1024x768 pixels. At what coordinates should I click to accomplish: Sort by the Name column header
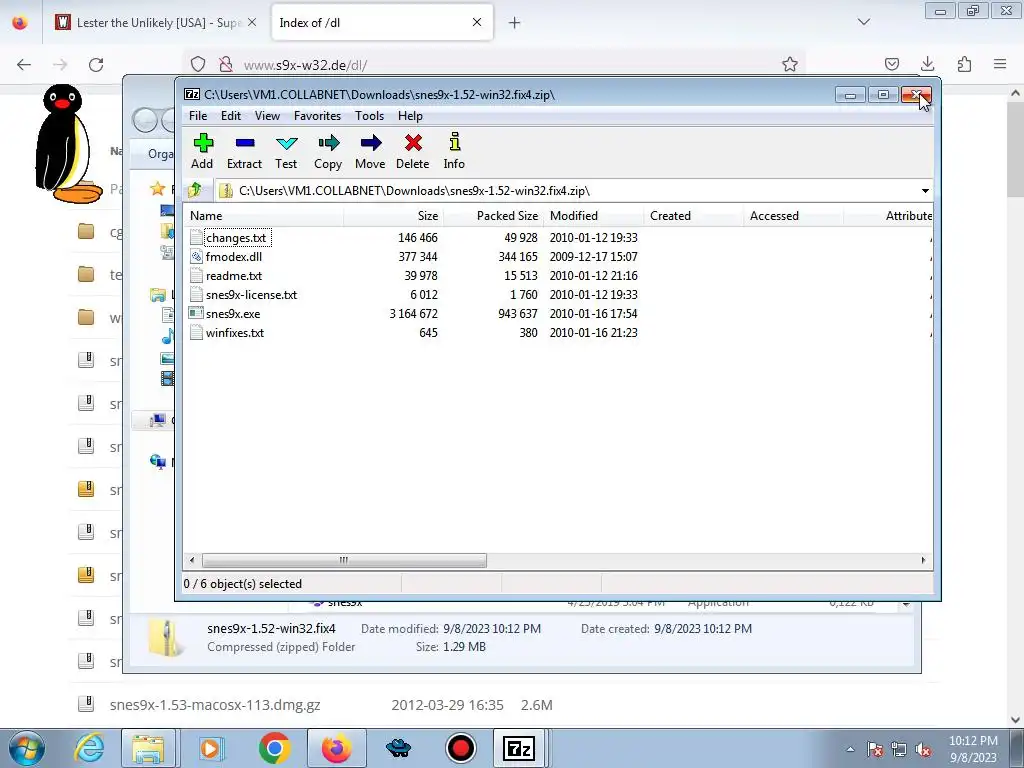pyautogui.click(x=263, y=216)
